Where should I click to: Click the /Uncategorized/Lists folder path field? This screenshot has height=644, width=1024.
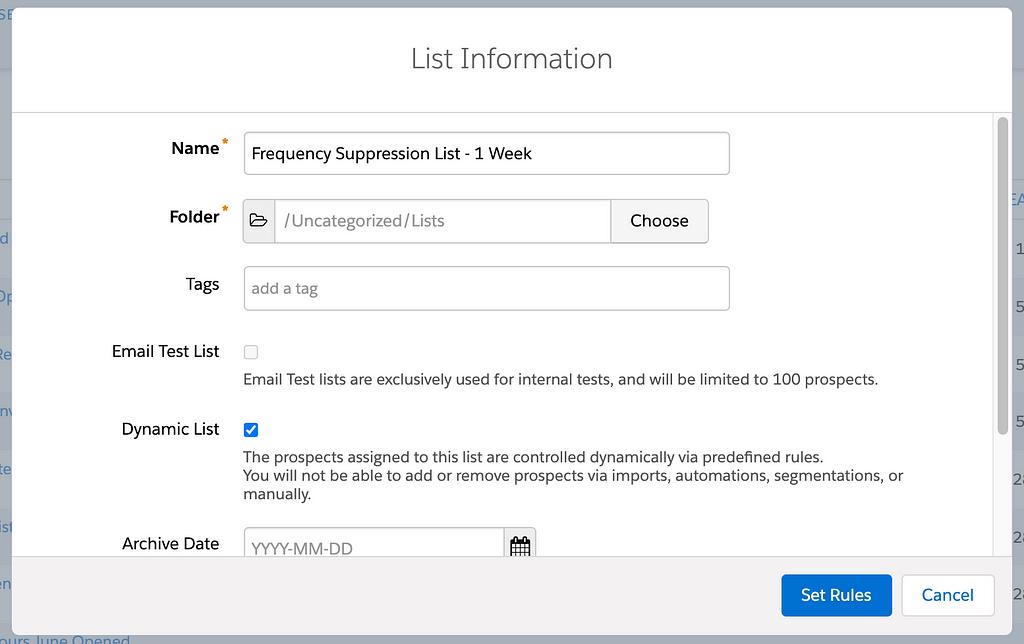442,221
